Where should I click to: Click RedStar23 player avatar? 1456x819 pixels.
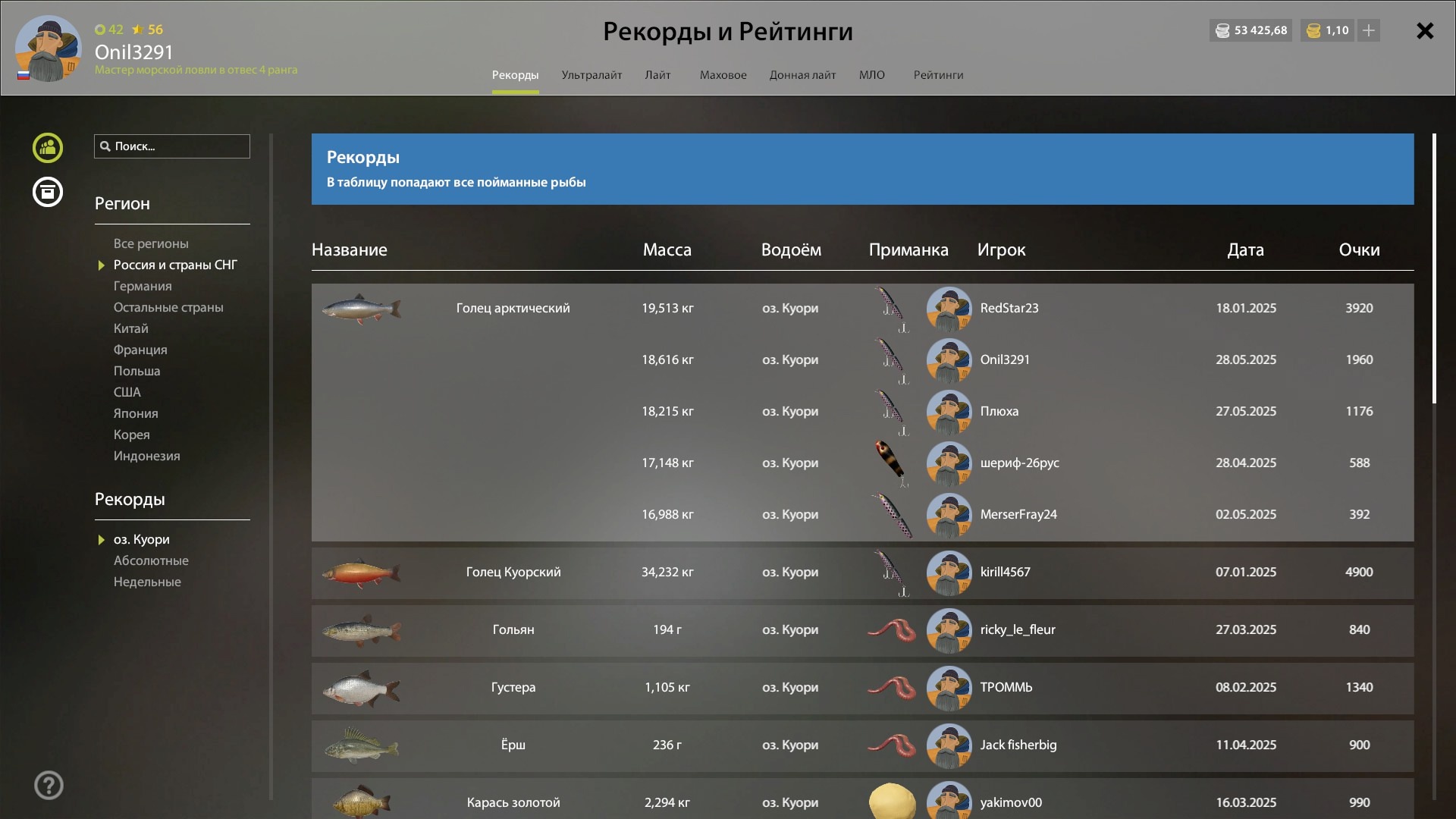(x=949, y=309)
